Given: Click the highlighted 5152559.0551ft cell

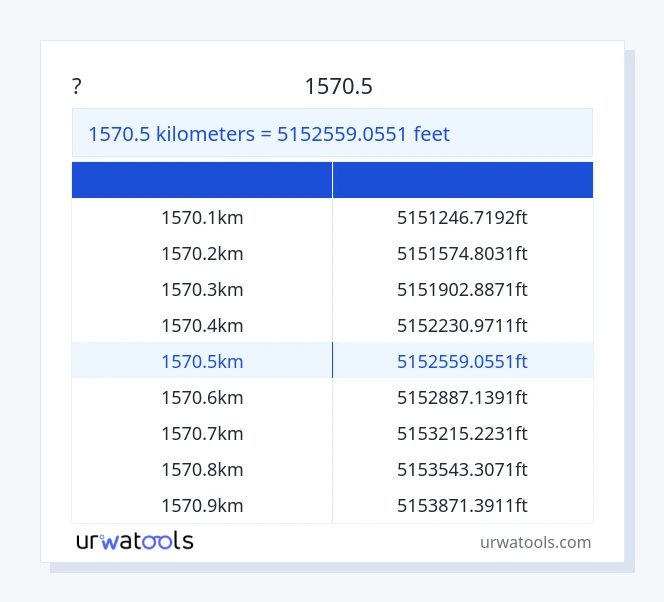Looking at the screenshot, I should [462, 361].
